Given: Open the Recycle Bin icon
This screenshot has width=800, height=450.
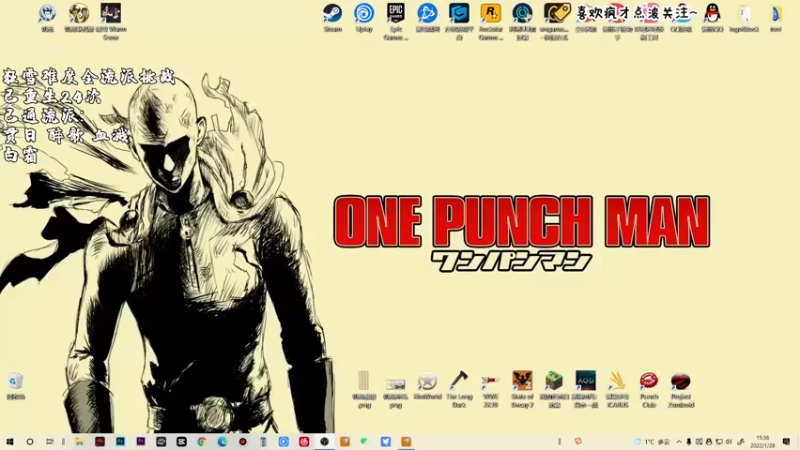Looking at the screenshot, I should [x=16, y=385].
